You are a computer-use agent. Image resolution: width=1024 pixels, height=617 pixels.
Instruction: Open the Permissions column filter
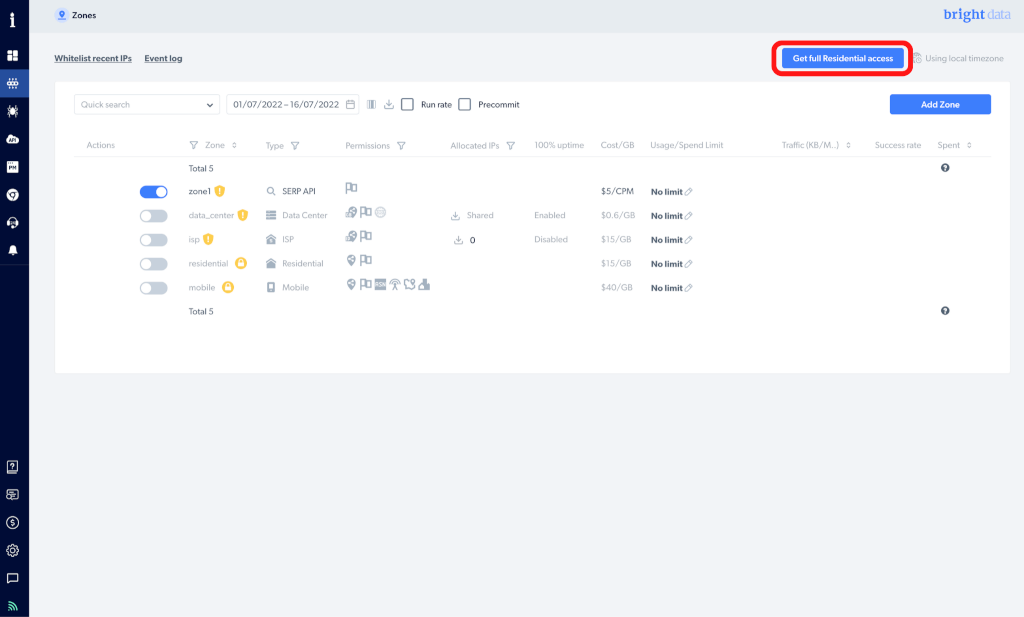(x=401, y=146)
